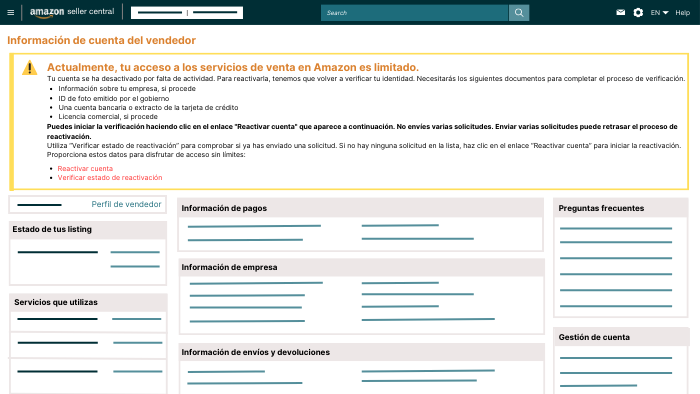Click the Preguntas frecuentes header
The width and height of the screenshot is (700, 394).
click(621, 208)
